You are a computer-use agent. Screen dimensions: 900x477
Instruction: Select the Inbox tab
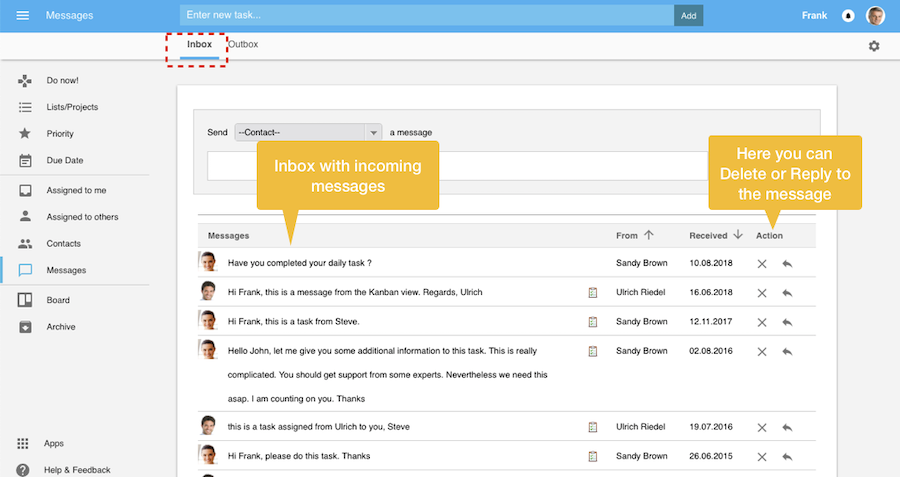199,45
